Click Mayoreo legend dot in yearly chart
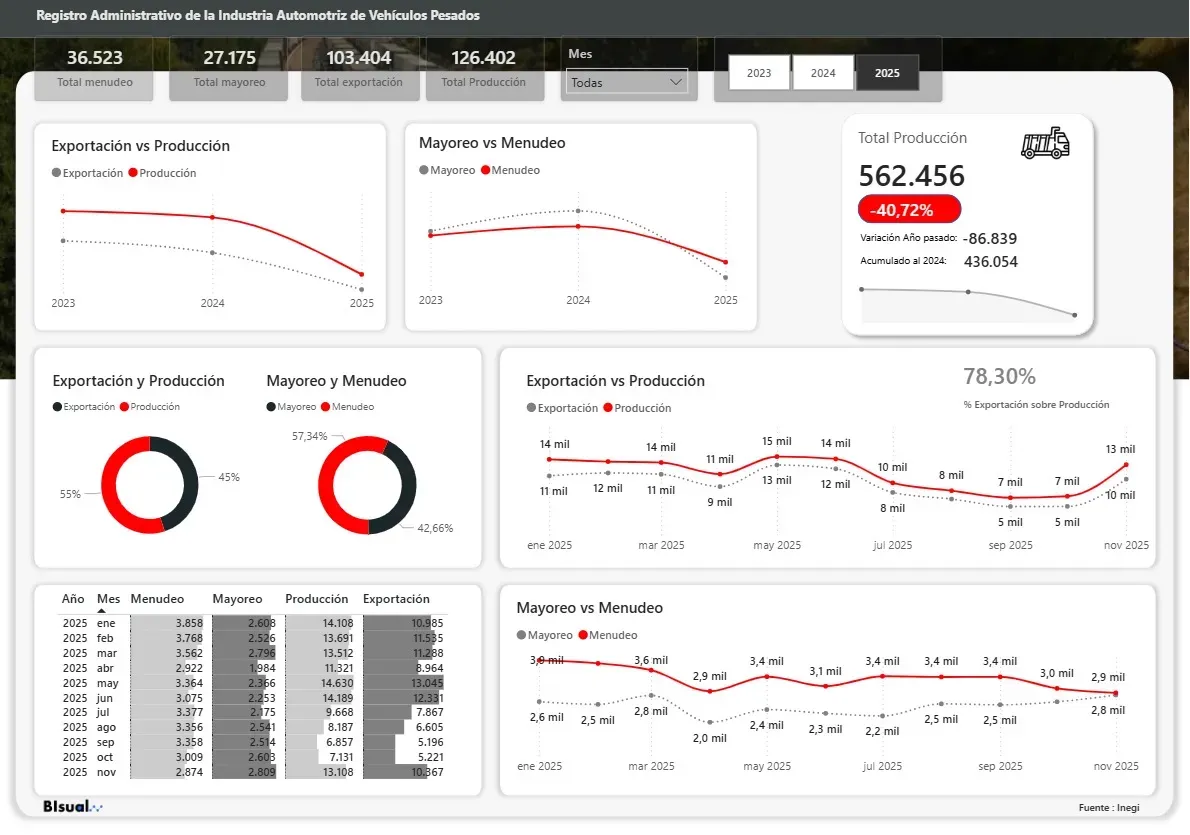 tap(423, 170)
